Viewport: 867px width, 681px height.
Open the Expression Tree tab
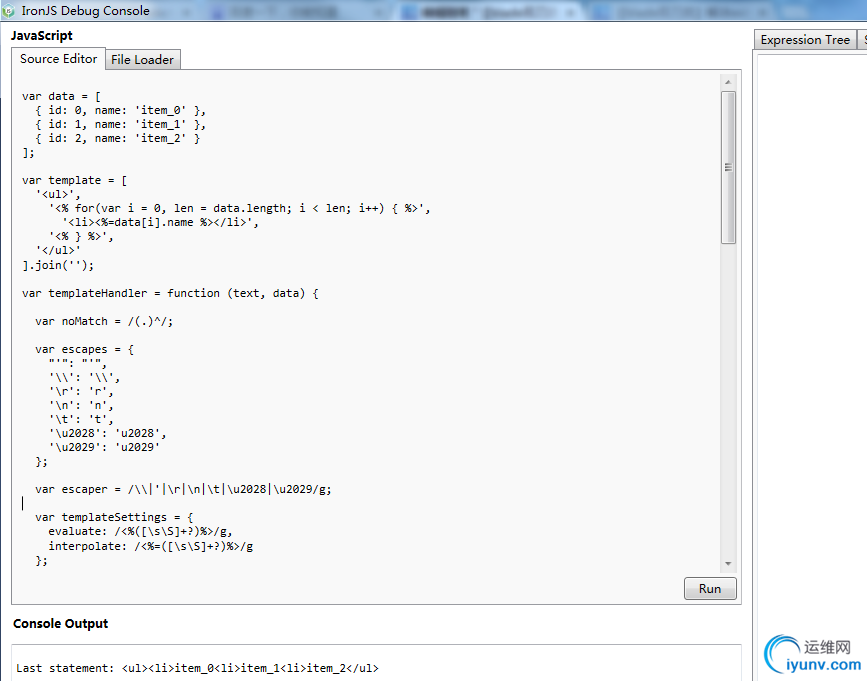pyautogui.click(x=805, y=40)
